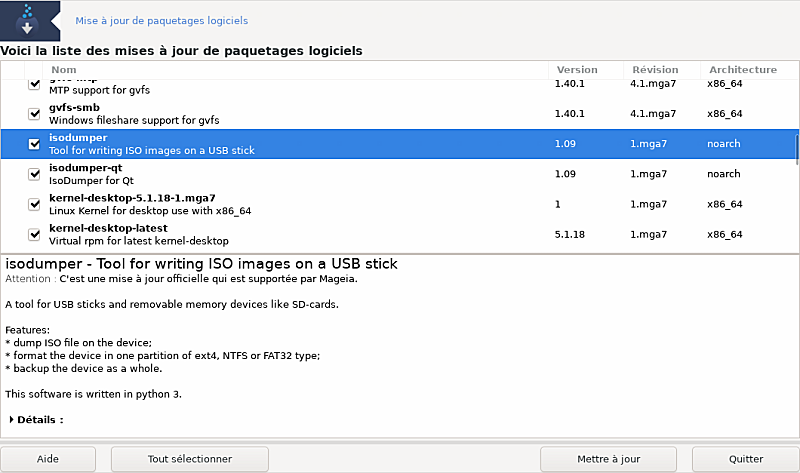Click Mettre à jour to update

(609, 459)
